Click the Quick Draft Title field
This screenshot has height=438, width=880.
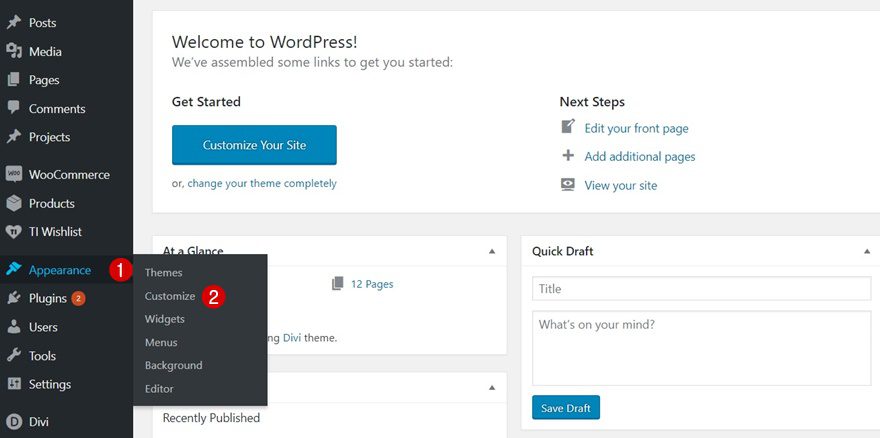pos(701,289)
